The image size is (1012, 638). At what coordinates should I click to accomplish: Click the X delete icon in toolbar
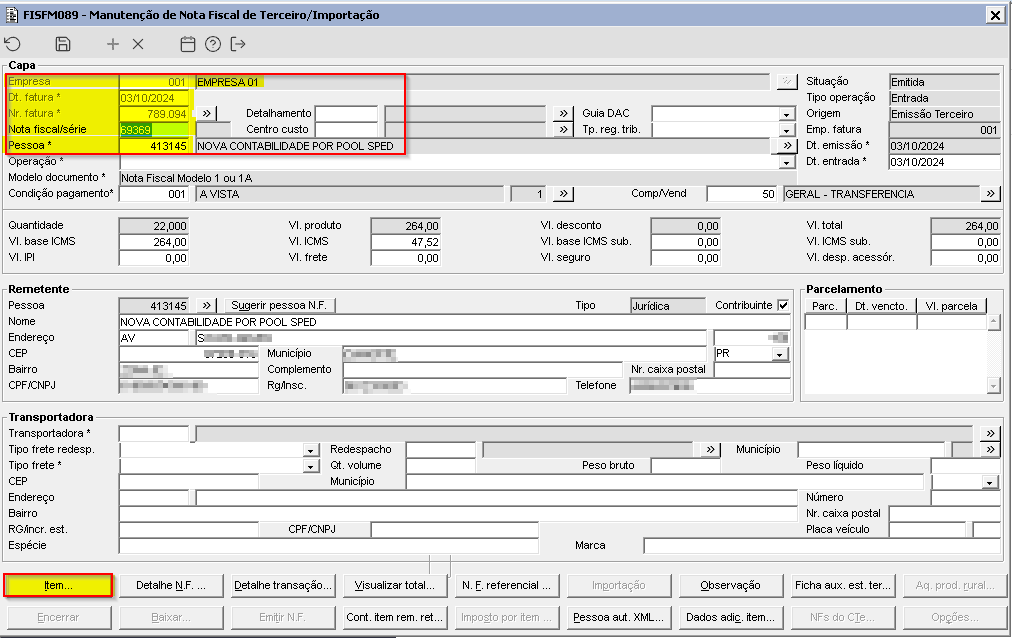tap(138, 44)
